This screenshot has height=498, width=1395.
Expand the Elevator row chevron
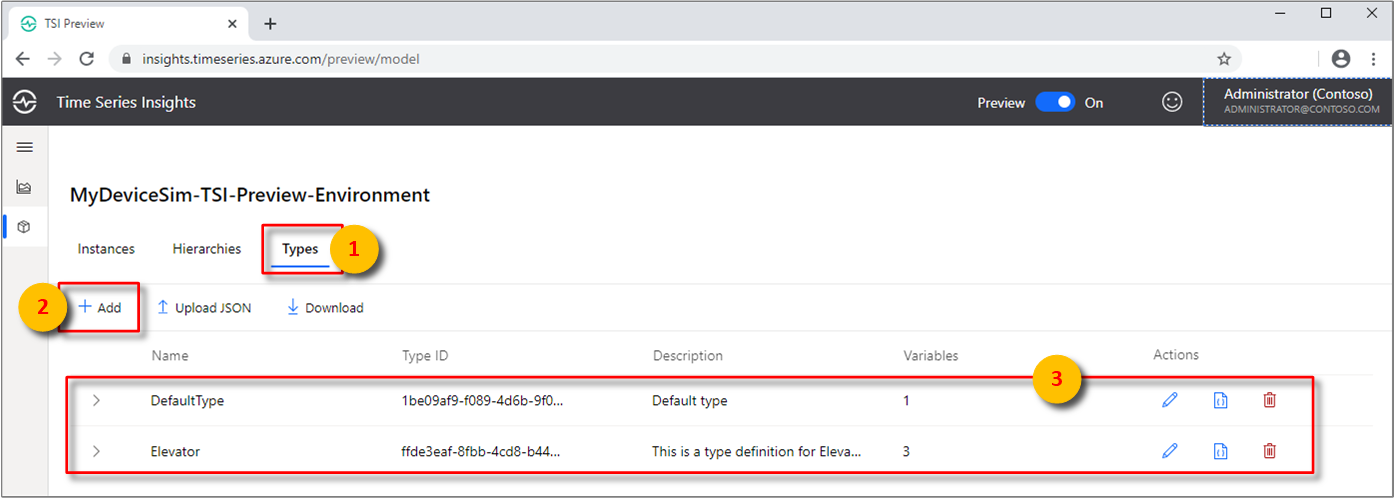96,451
